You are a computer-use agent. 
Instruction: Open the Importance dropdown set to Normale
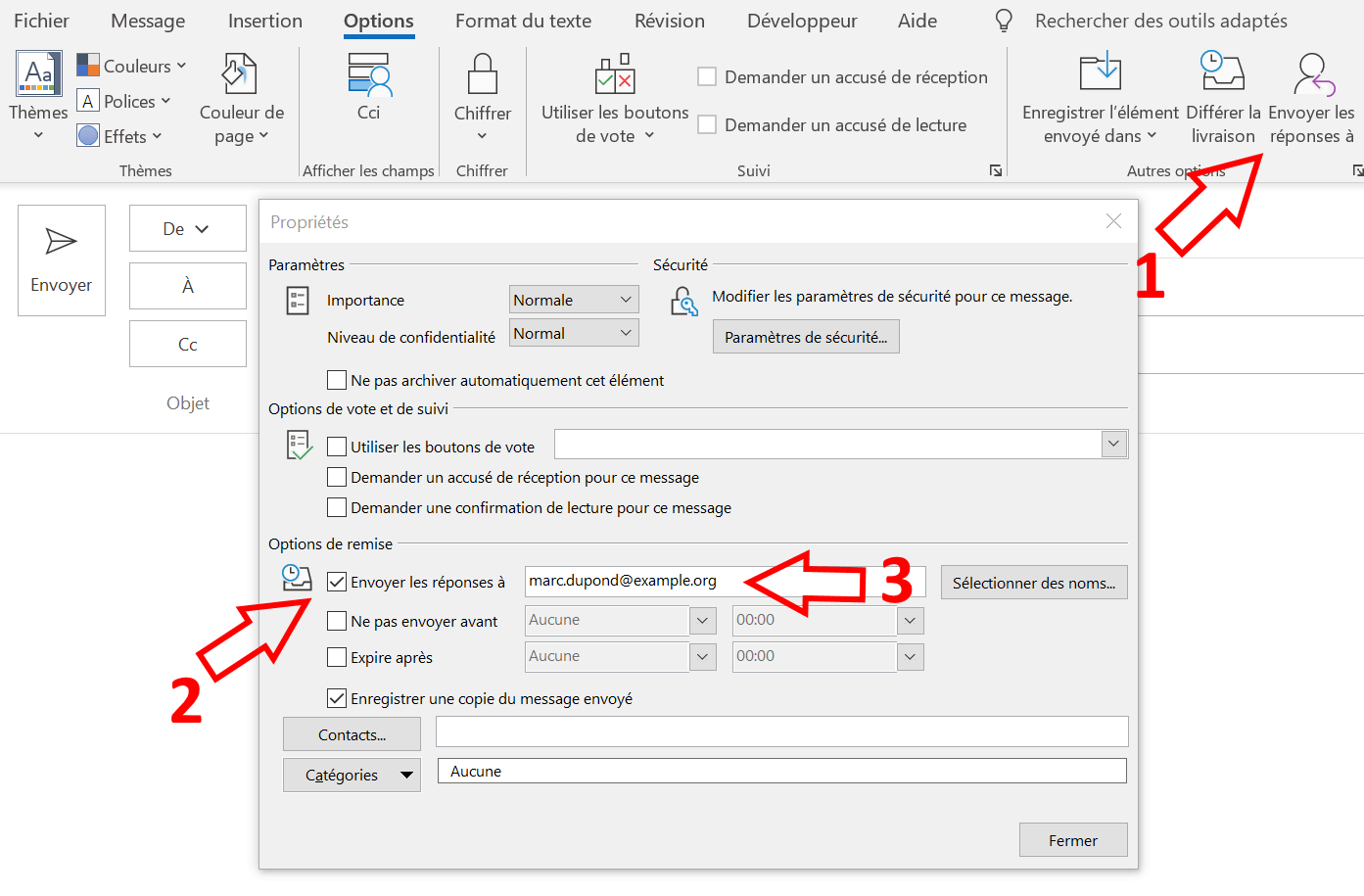click(x=574, y=300)
